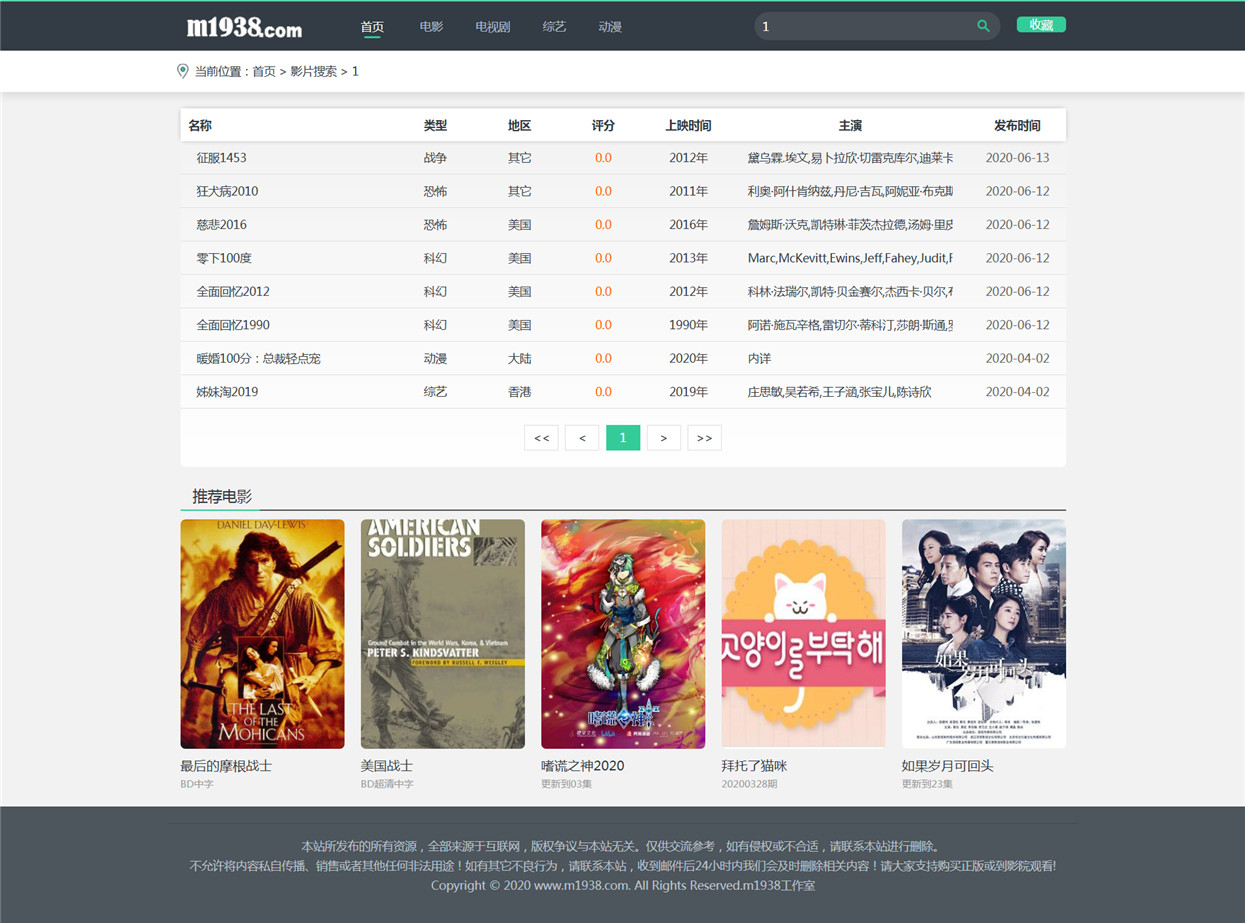
Task: Click the location pin icon in breadcrumb
Action: pyautogui.click(x=182, y=71)
